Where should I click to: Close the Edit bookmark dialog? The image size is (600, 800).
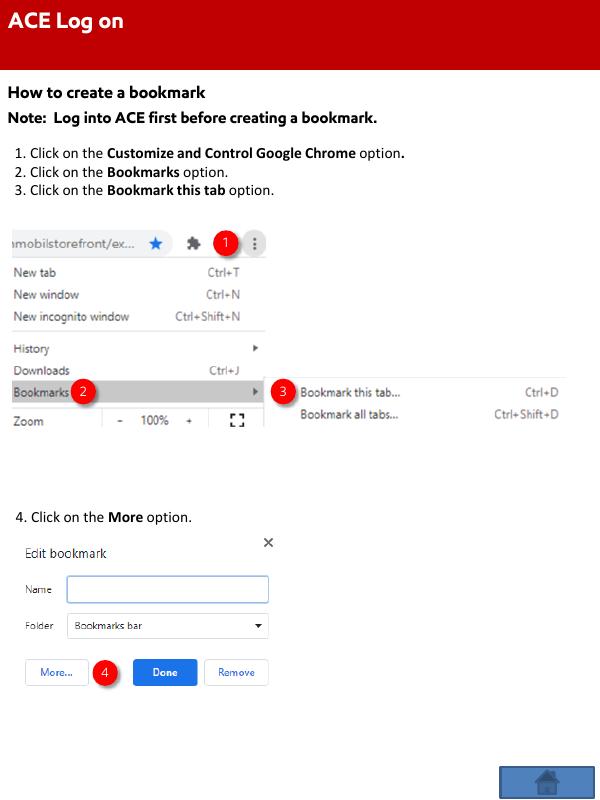point(268,542)
